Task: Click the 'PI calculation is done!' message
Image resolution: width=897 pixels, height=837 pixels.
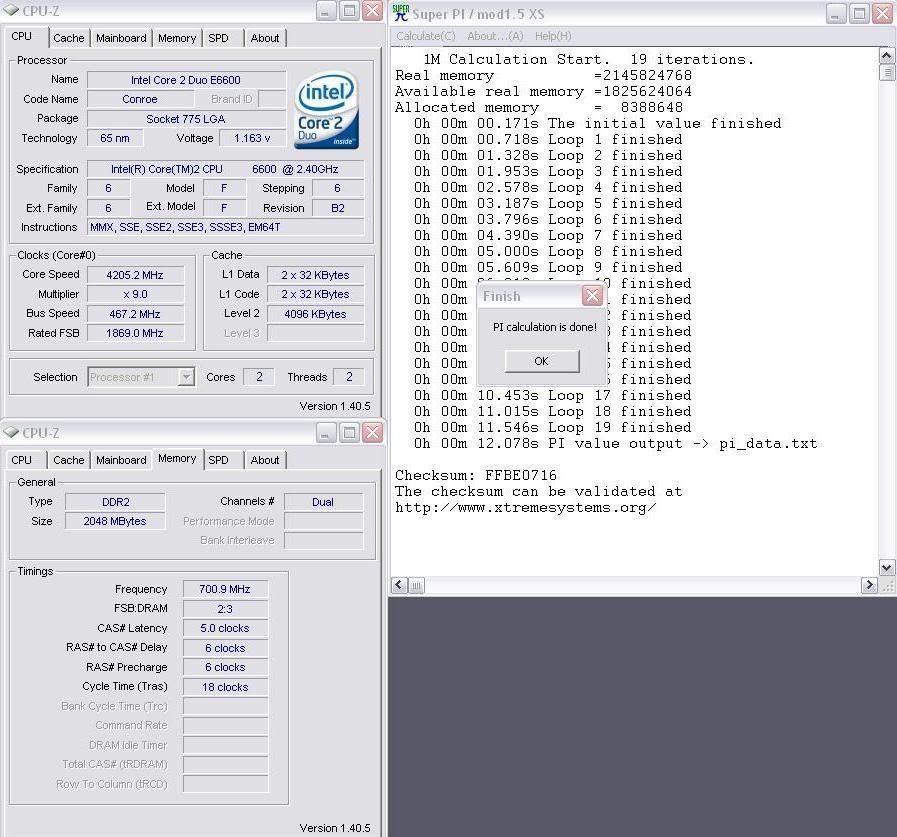Action: click(x=545, y=327)
